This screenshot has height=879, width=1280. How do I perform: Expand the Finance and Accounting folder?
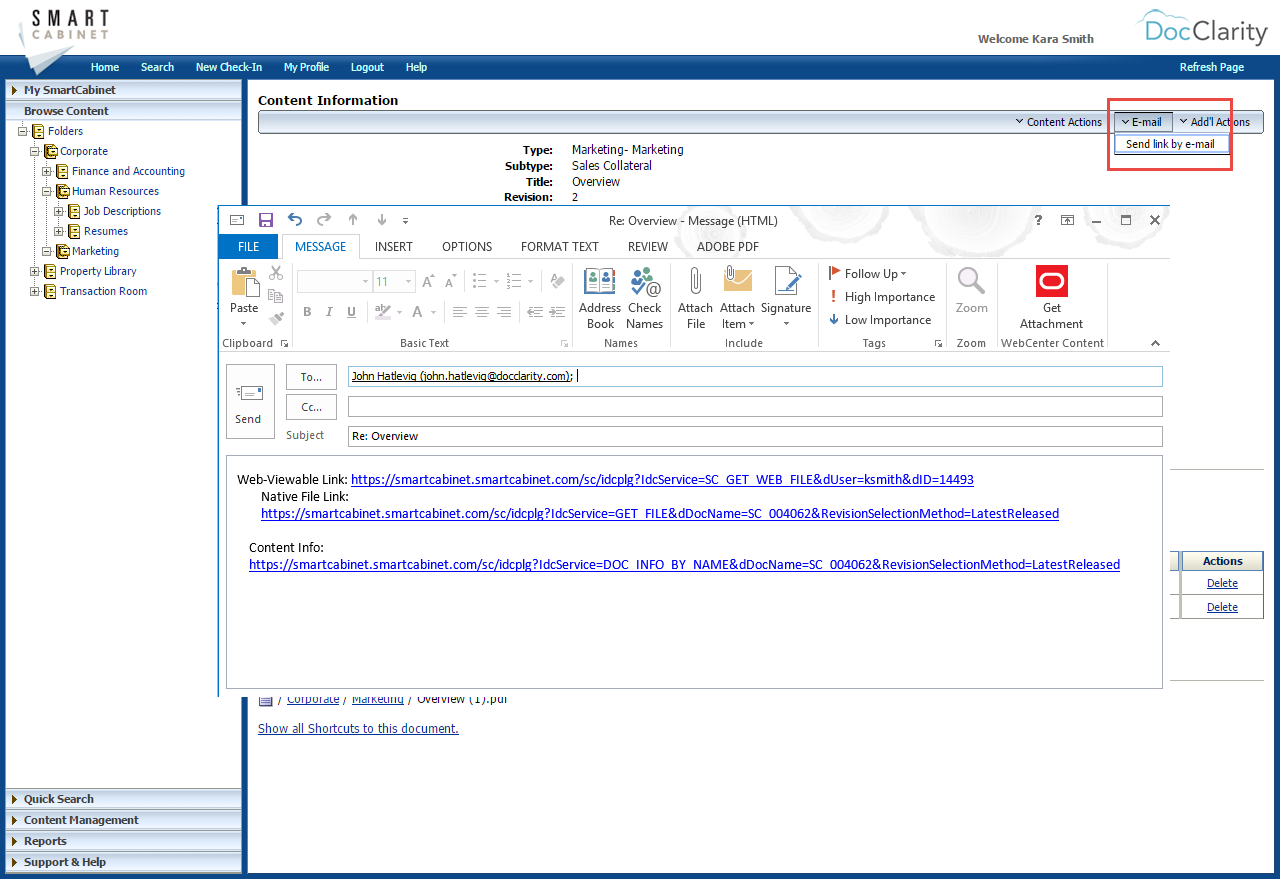[46, 171]
